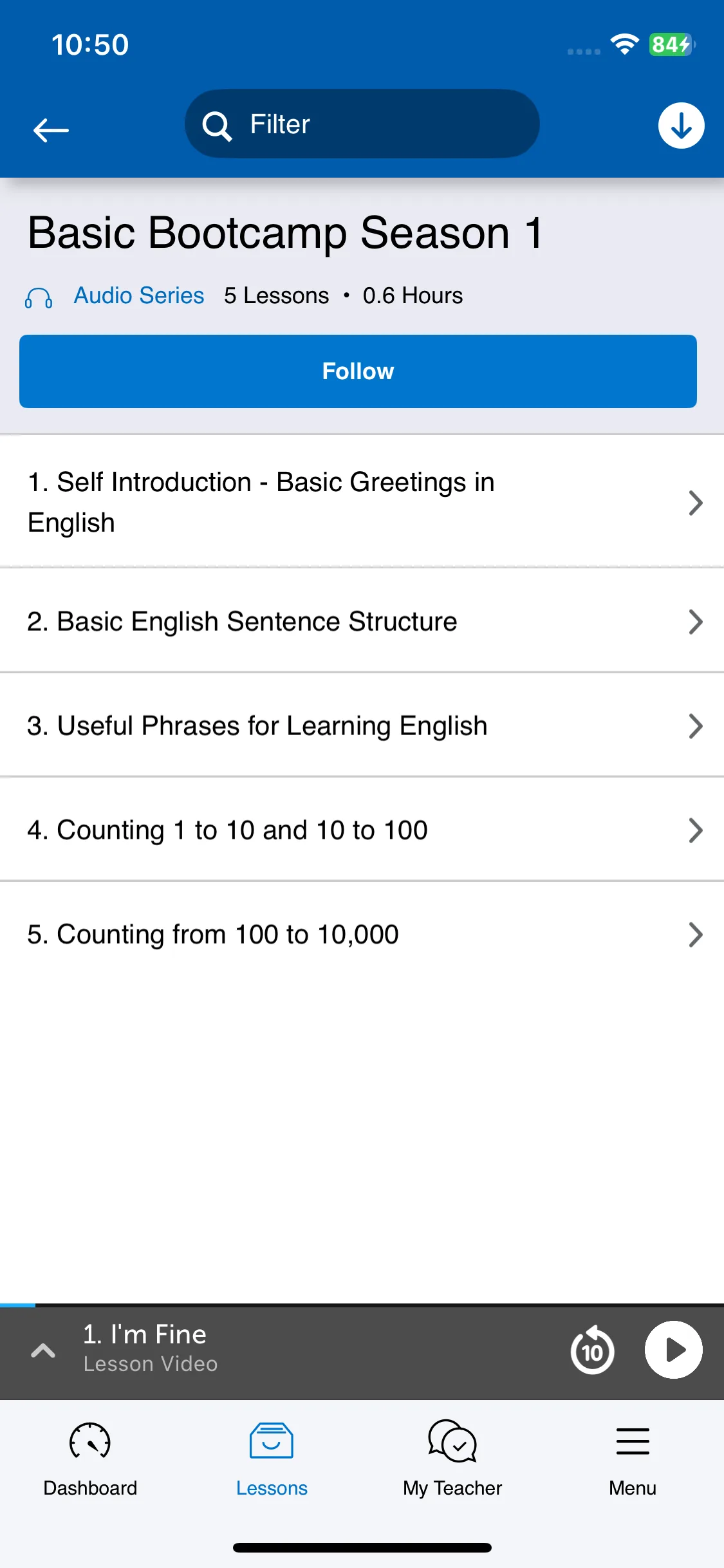Viewport: 724px width, 1568px height.
Task: Open the Audio Series link
Action: click(139, 296)
